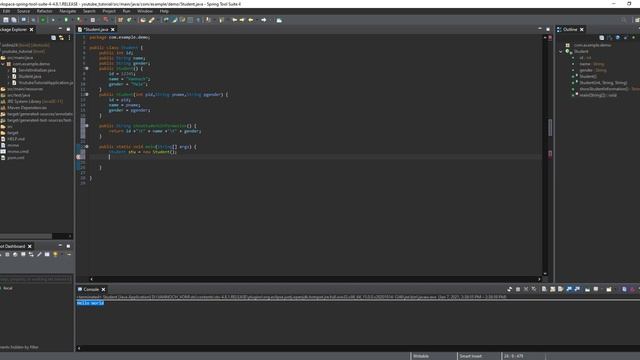Toggle Link with Editor in Package Explorer
This screenshot has width=640, height=360.
pyautogui.click(x=61, y=38)
